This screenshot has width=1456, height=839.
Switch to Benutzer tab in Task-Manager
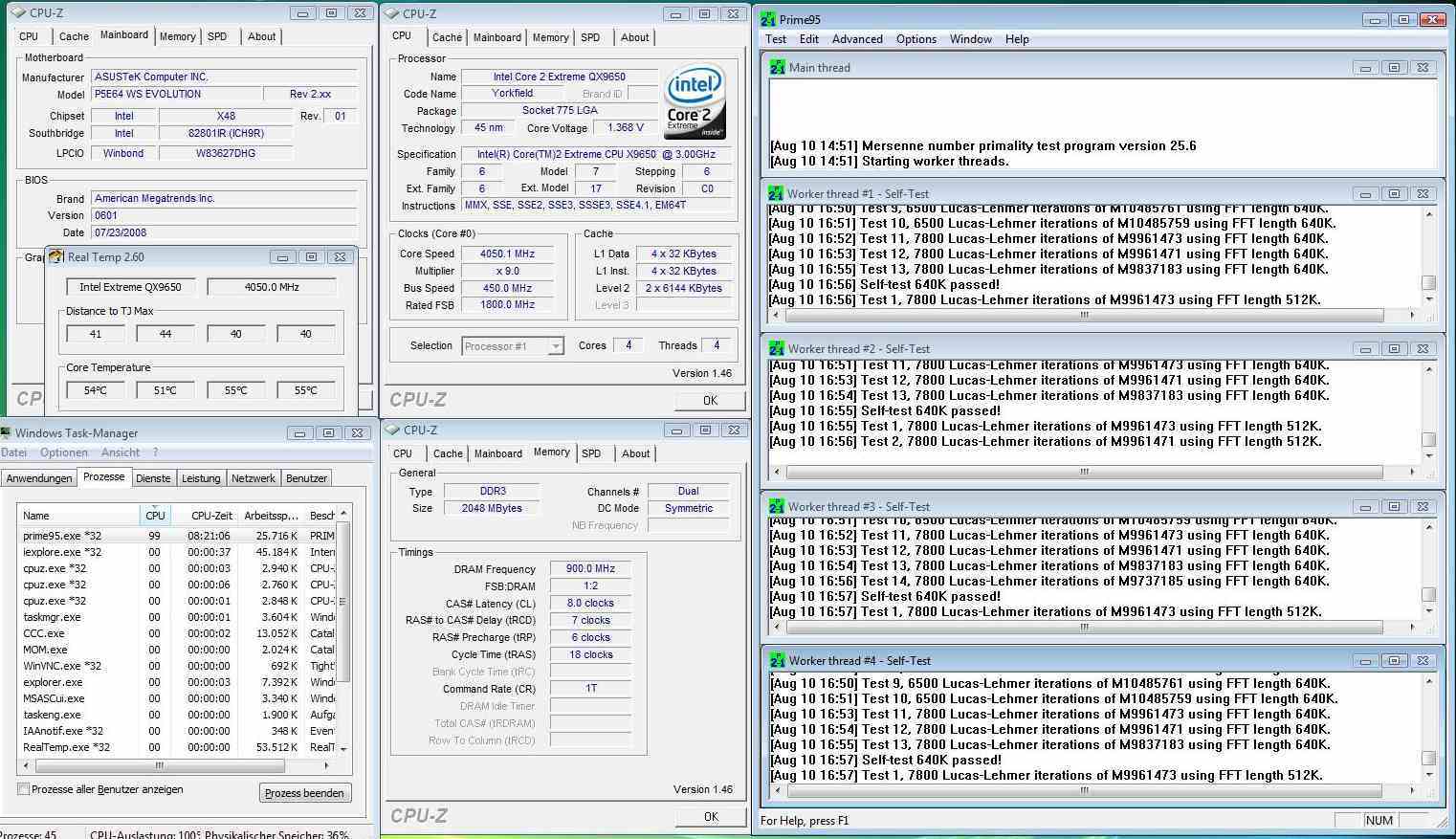click(x=307, y=478)
